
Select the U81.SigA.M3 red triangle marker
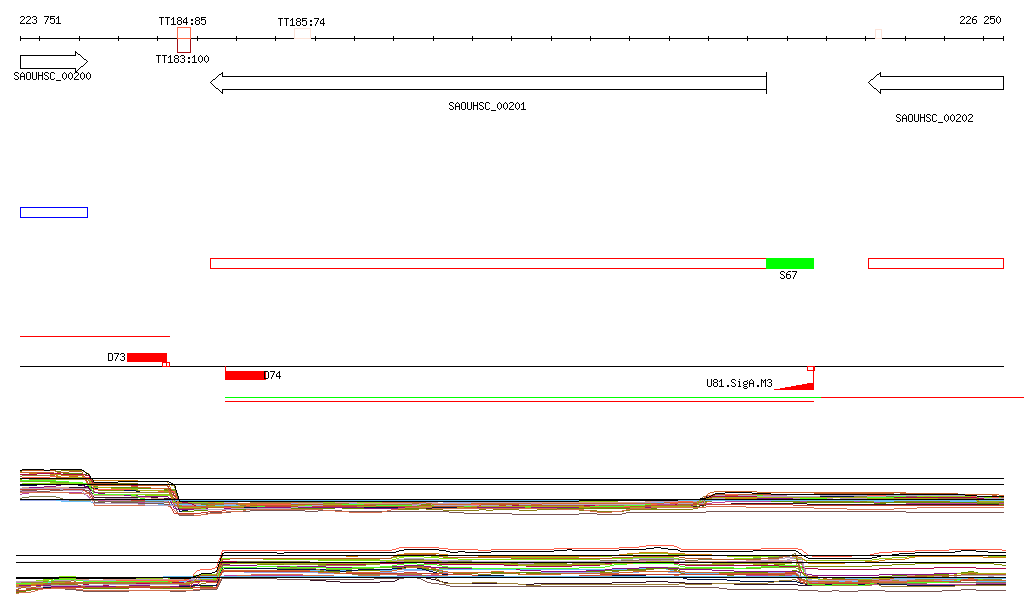coord(794,386)
